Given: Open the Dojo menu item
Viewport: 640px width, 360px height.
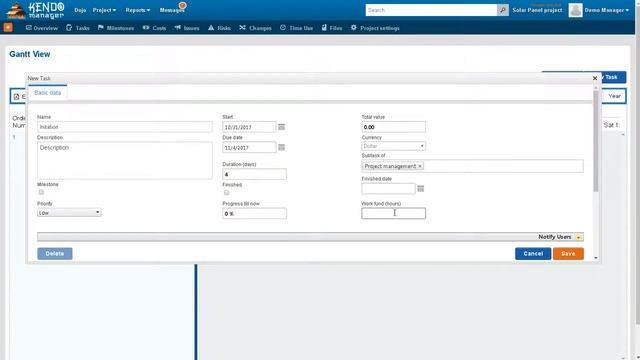Looking at the screenshot, I should 80,10.
